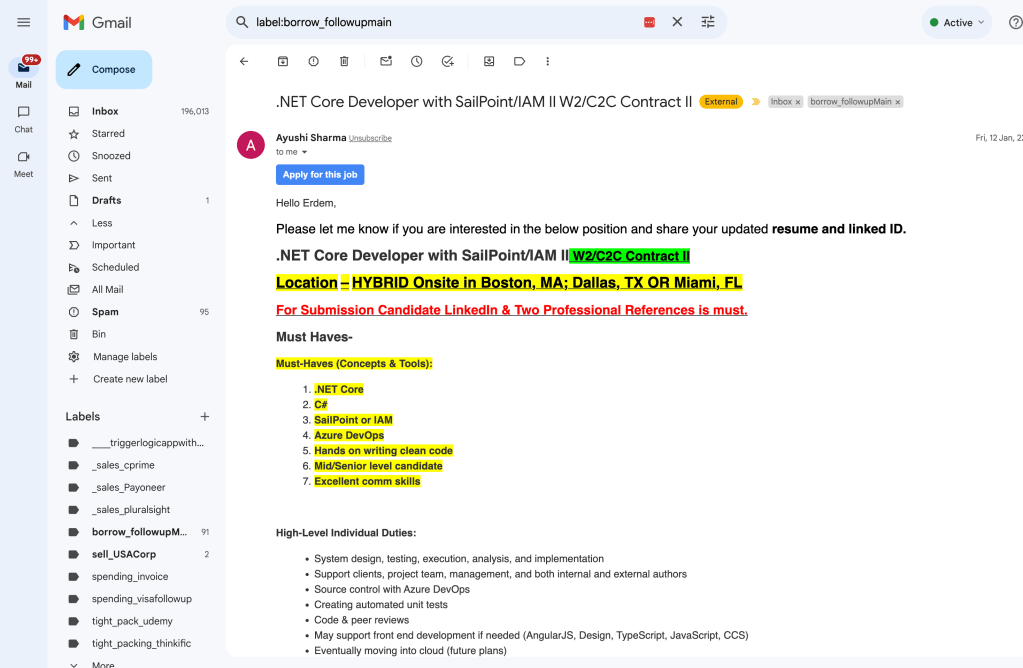Compose a new email

pyautogui.click(x=104, y=69)
